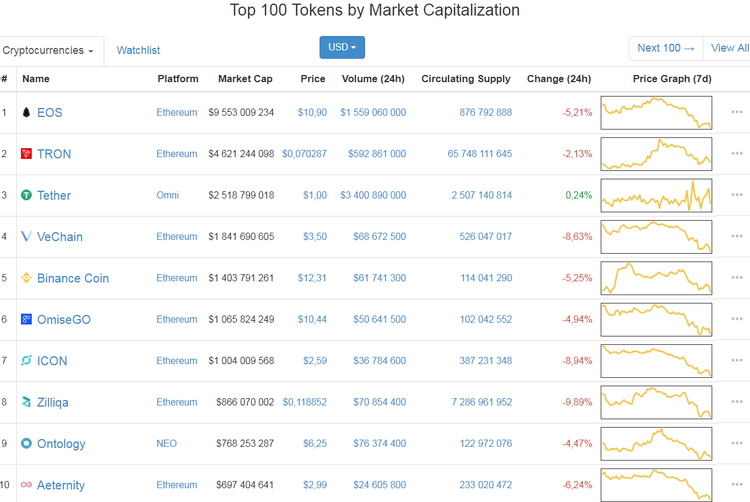Click the NEO platform link for Ontology
The height and width of the screenshot is (502, 750).
(166, 443)
